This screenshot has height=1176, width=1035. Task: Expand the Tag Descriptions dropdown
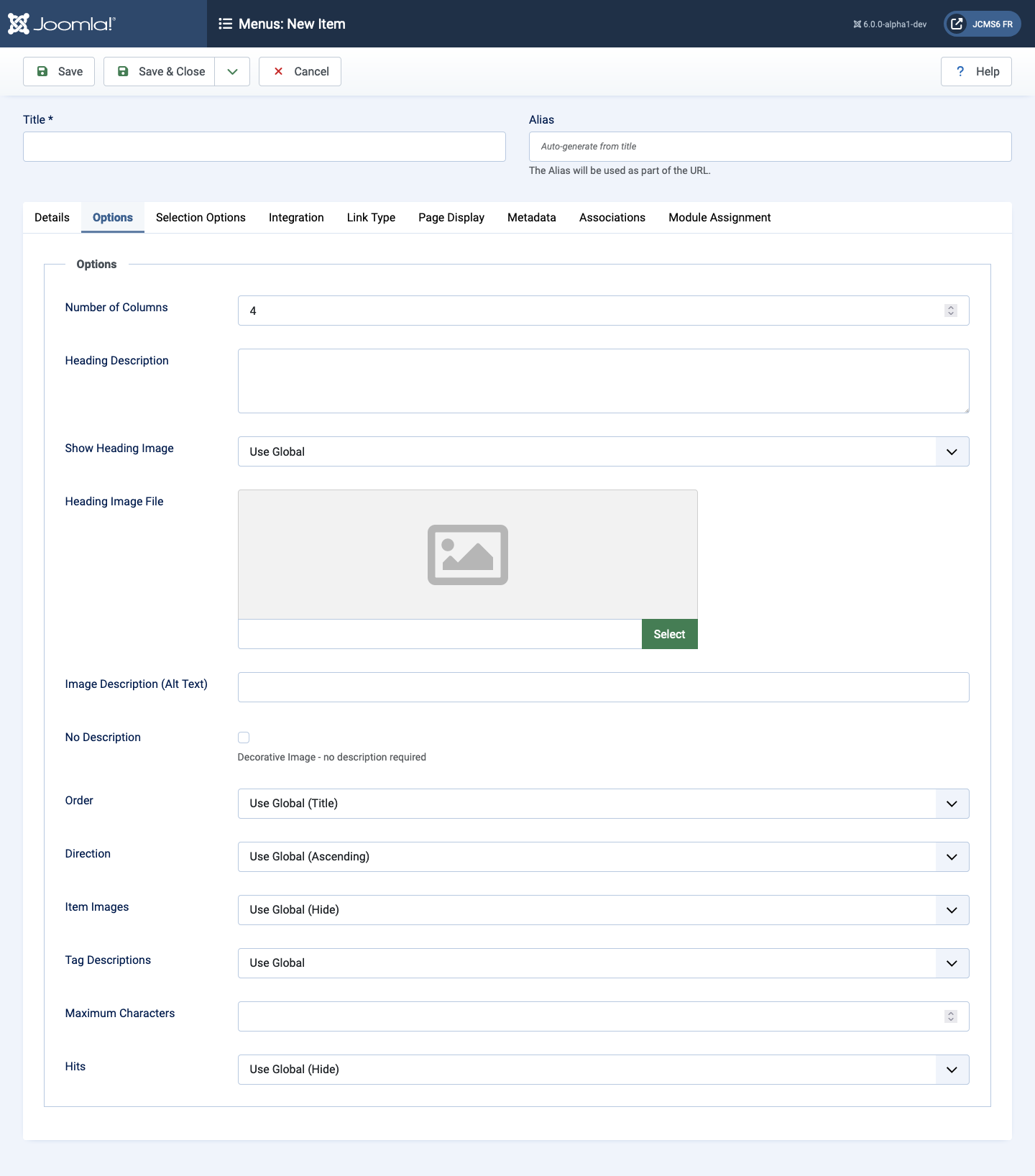click(x=604, y=963)
